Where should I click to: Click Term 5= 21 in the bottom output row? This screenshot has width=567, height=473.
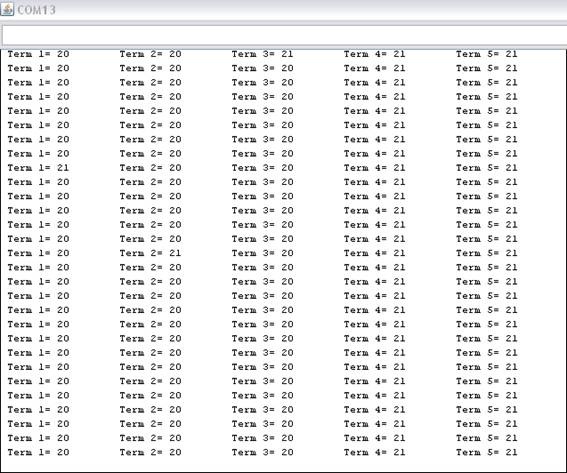[x=487, y=452]
